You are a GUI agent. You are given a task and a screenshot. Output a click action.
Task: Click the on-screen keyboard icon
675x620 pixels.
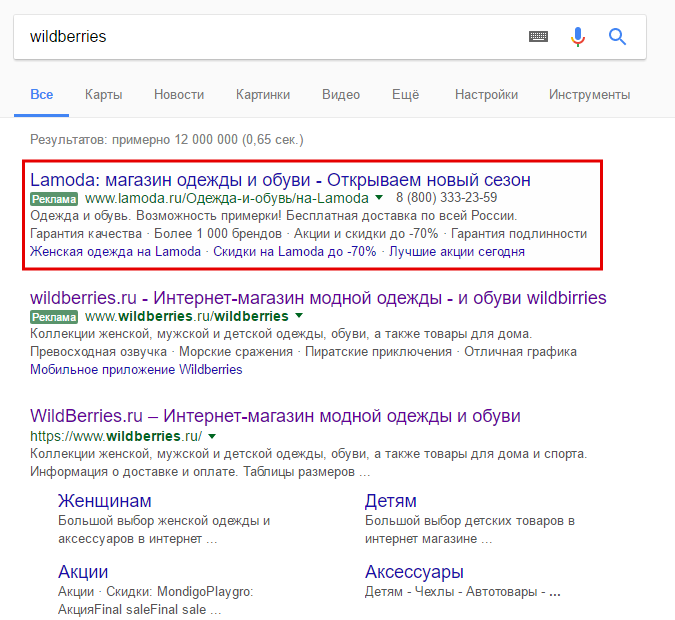539,37
